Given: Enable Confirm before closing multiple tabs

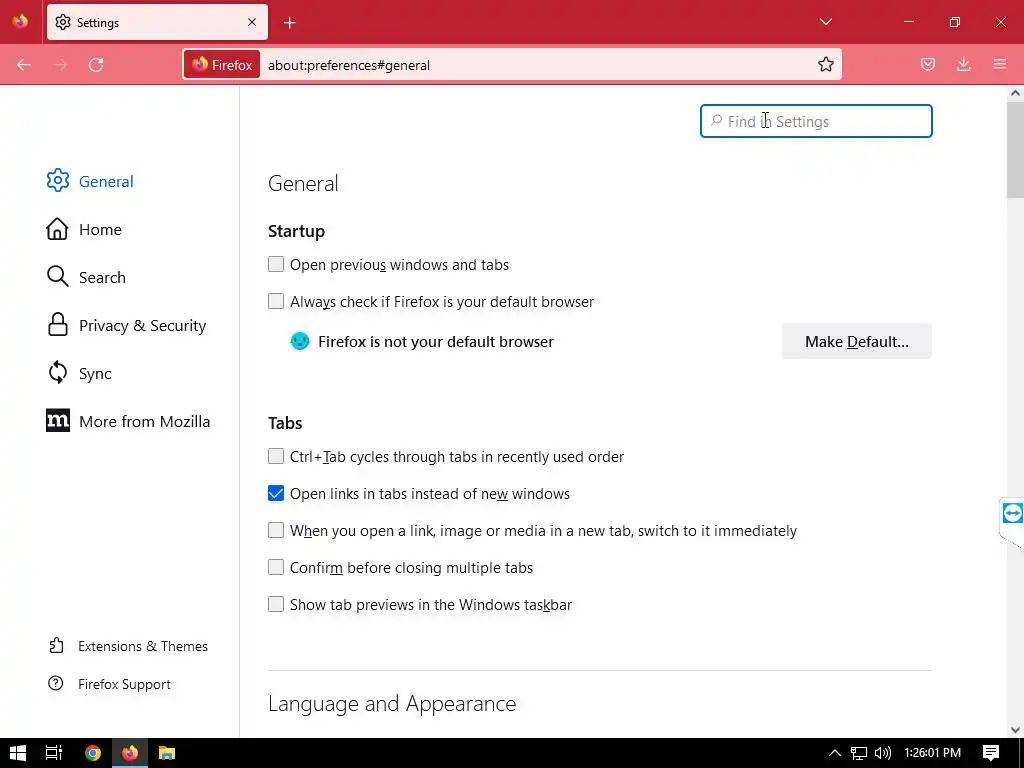Looking at the screenshot, I should (x=276, y=567).
